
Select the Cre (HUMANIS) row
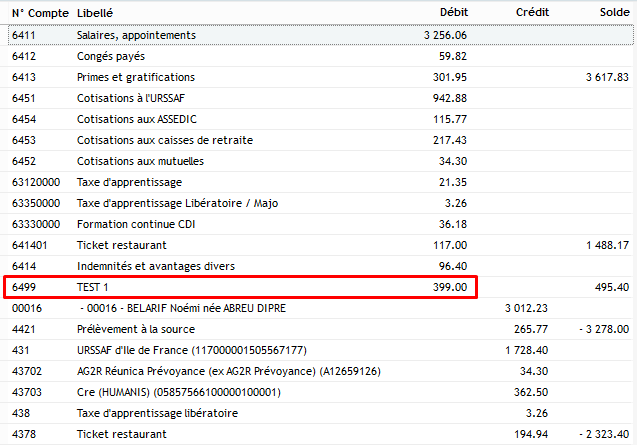point(178,392)
